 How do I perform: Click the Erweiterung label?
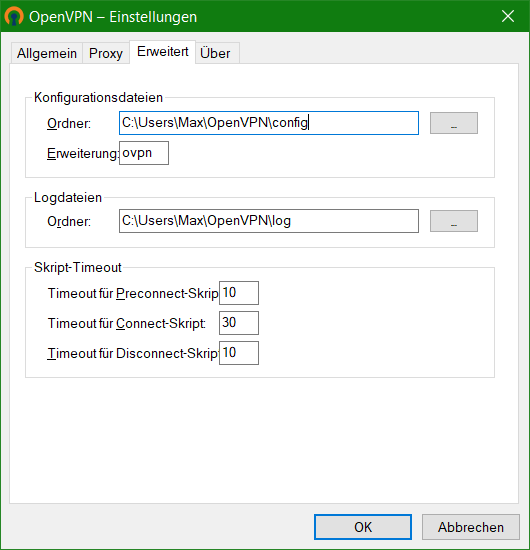pos(83,154)
